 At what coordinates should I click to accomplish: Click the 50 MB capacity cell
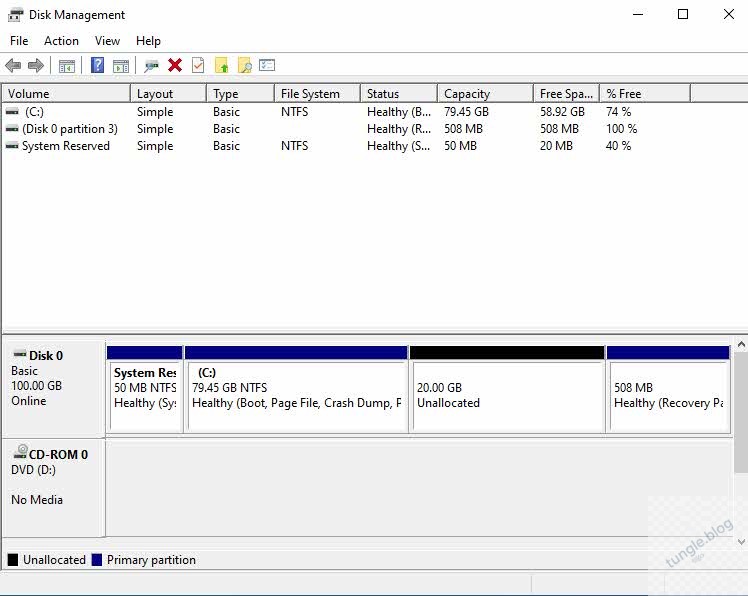(x=460, y=146)
